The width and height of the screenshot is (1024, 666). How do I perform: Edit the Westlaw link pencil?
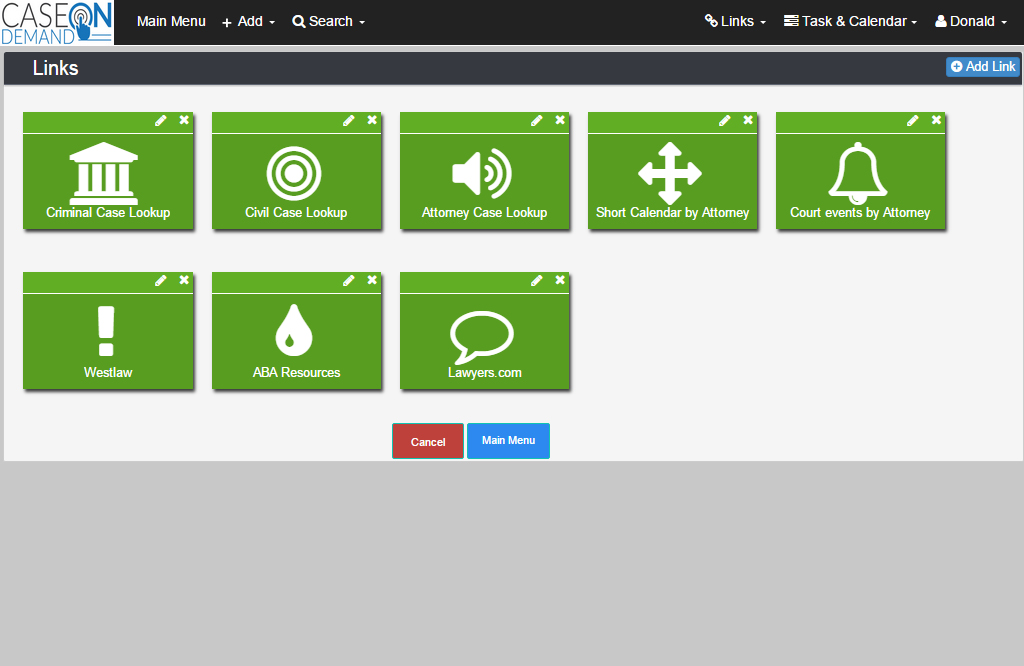coord(161,280)
